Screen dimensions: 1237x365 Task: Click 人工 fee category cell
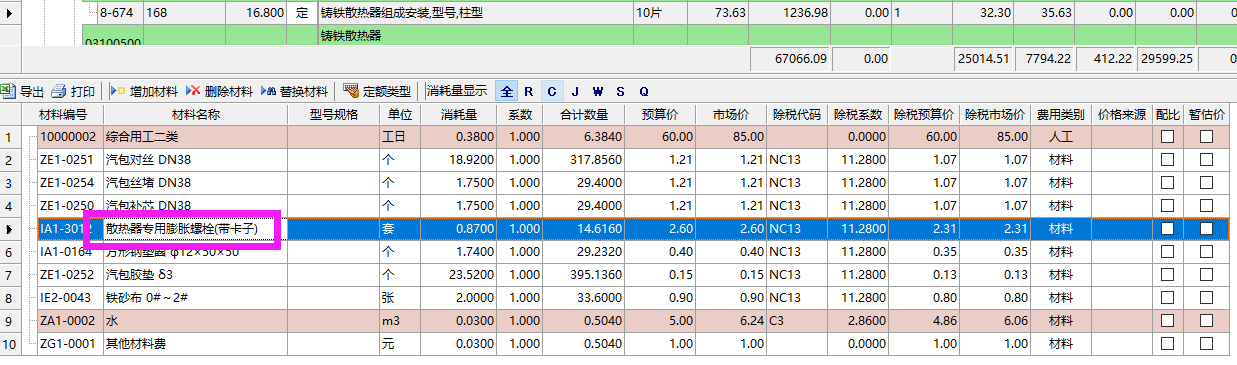click(1061, 137)
